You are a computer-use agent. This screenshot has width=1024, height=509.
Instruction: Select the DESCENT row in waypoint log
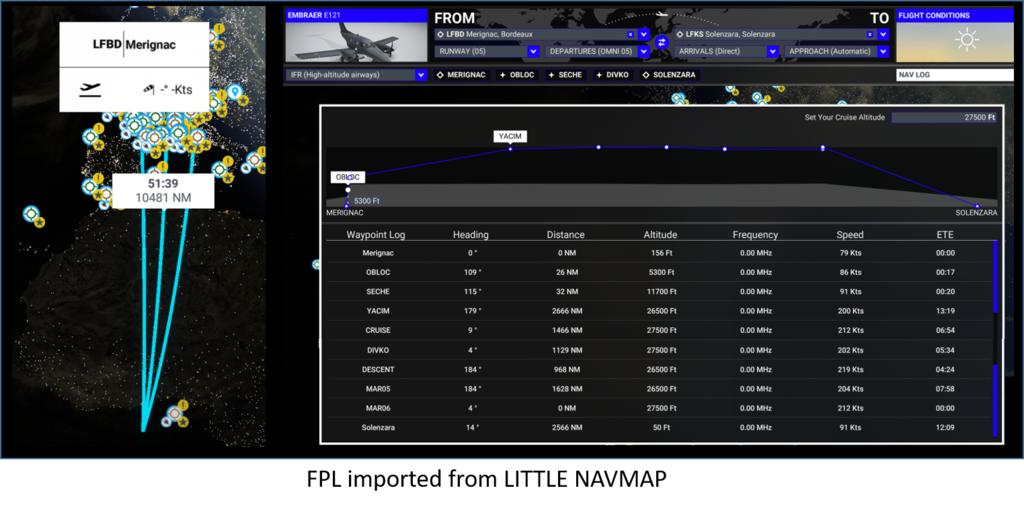[x=660, y=369]
